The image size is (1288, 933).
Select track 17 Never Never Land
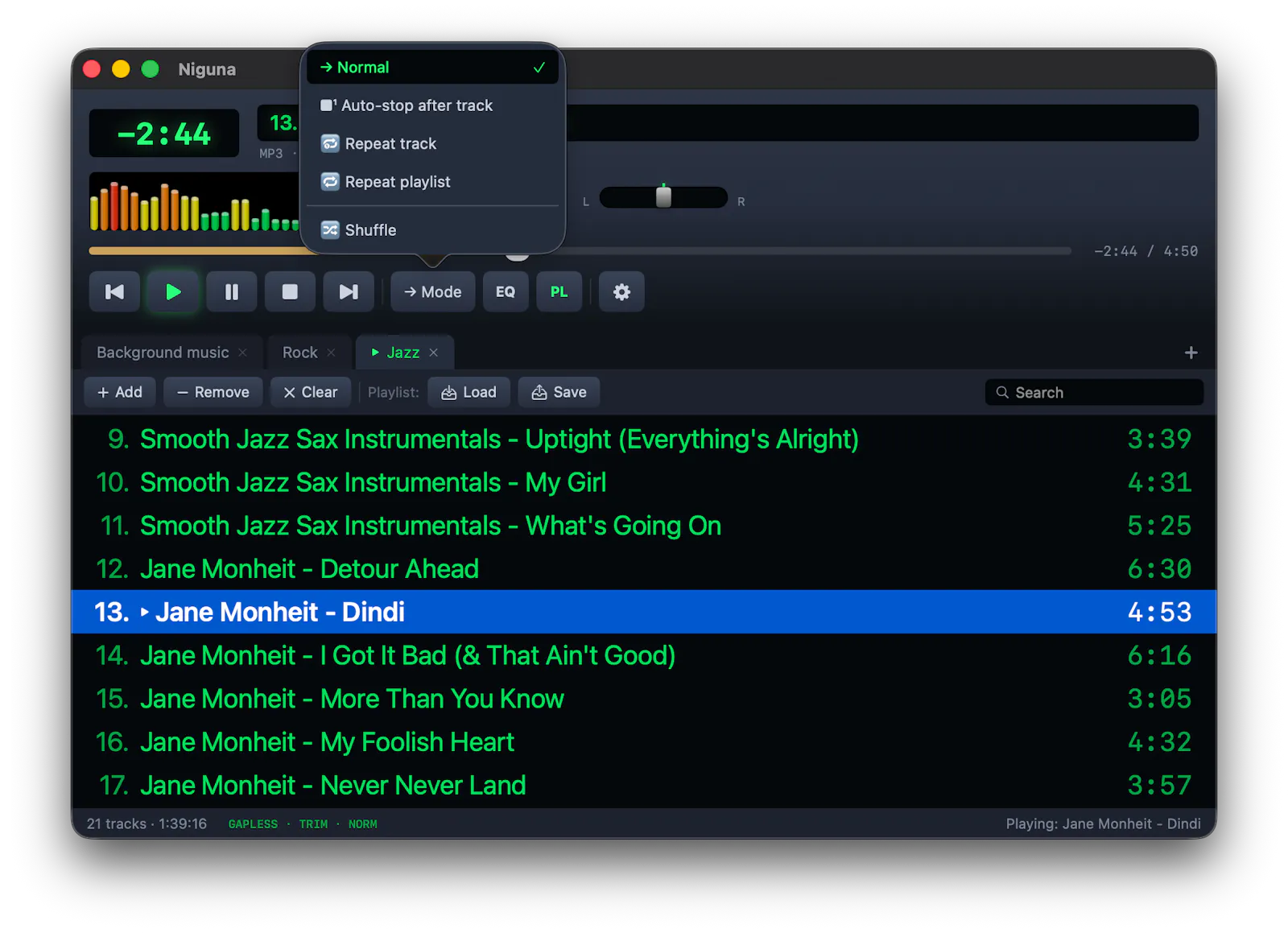click(644, 786)
